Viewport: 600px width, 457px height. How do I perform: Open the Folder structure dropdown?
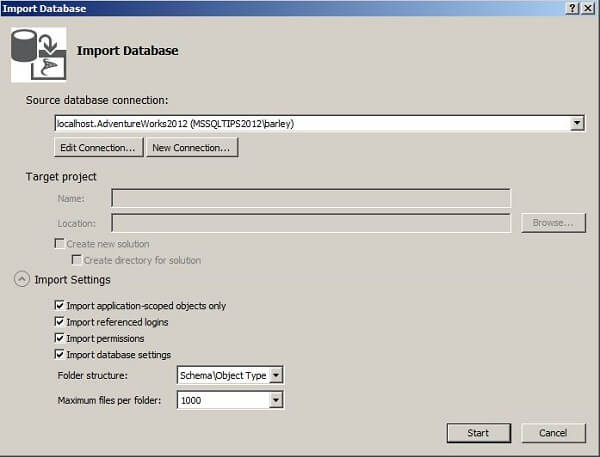click(276, 375)
